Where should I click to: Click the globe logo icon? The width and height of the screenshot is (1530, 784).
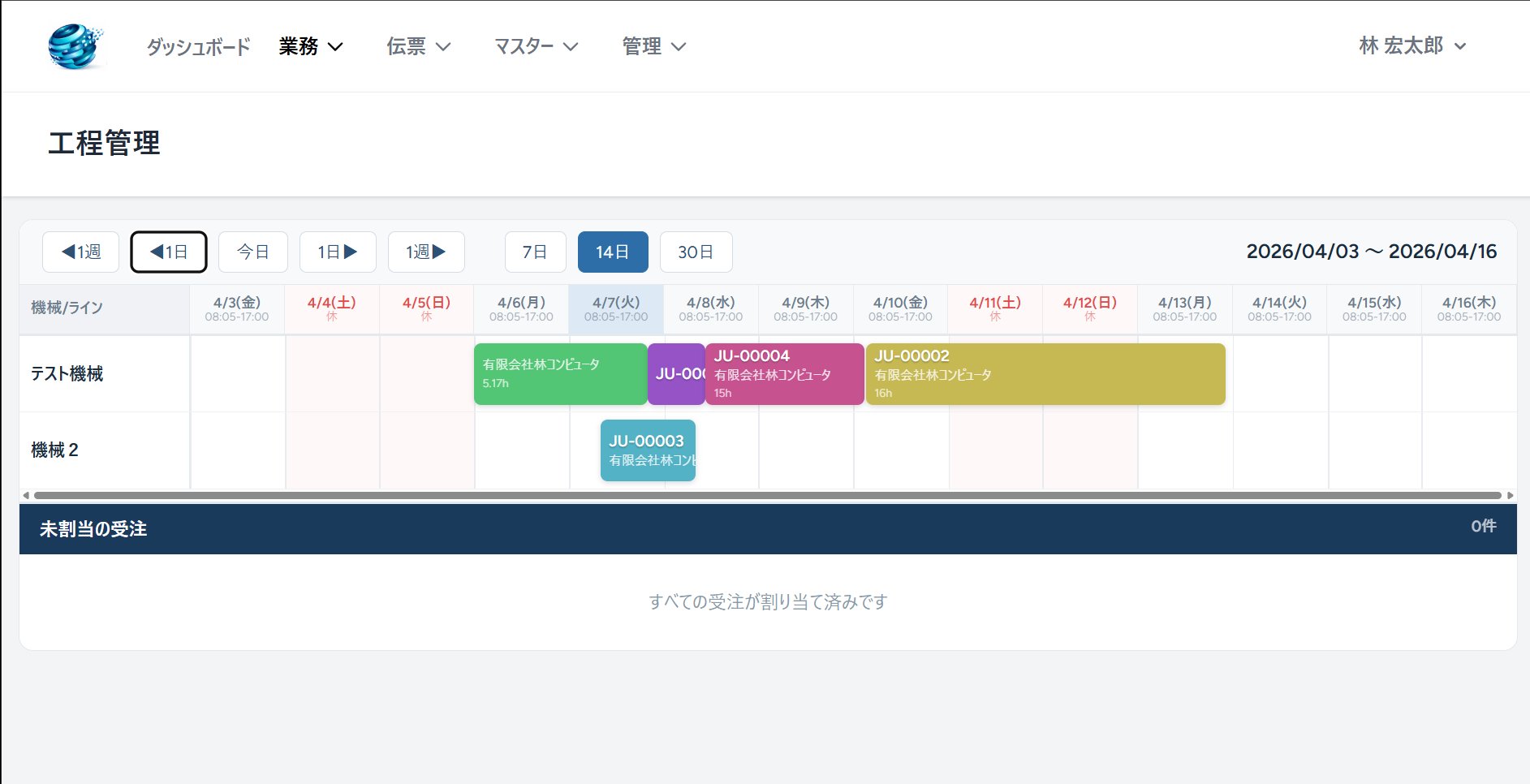click(75, 46)
